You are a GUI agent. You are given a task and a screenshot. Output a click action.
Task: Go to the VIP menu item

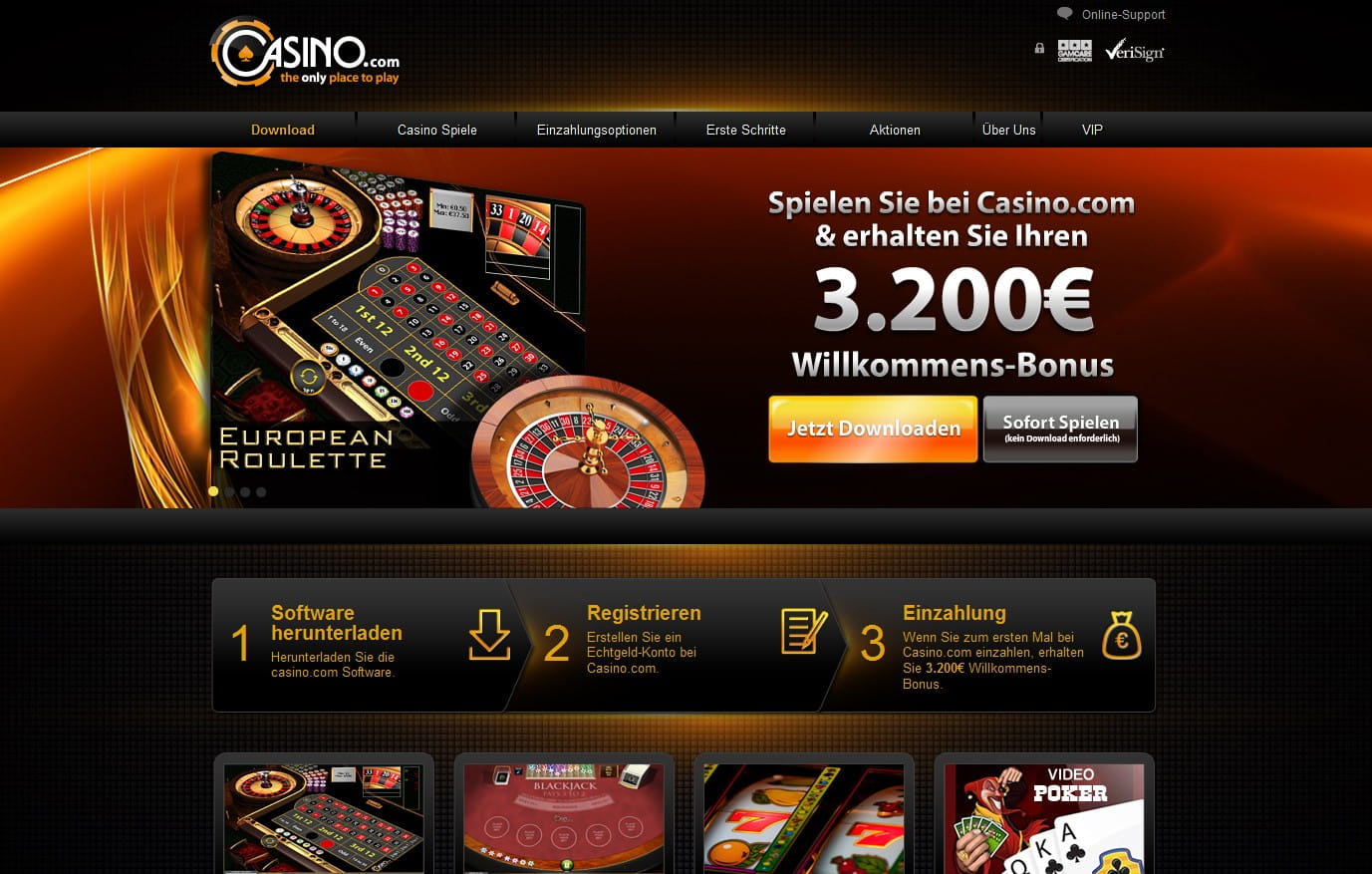click(x=1092, y=130)
